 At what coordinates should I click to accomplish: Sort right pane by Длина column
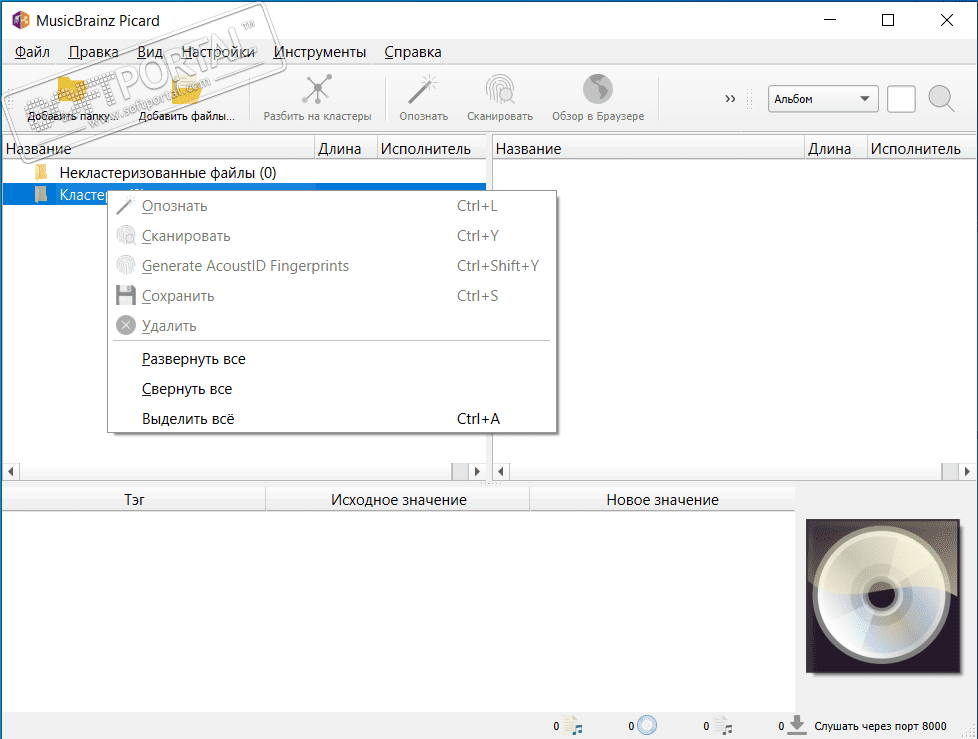coord(836,149)
